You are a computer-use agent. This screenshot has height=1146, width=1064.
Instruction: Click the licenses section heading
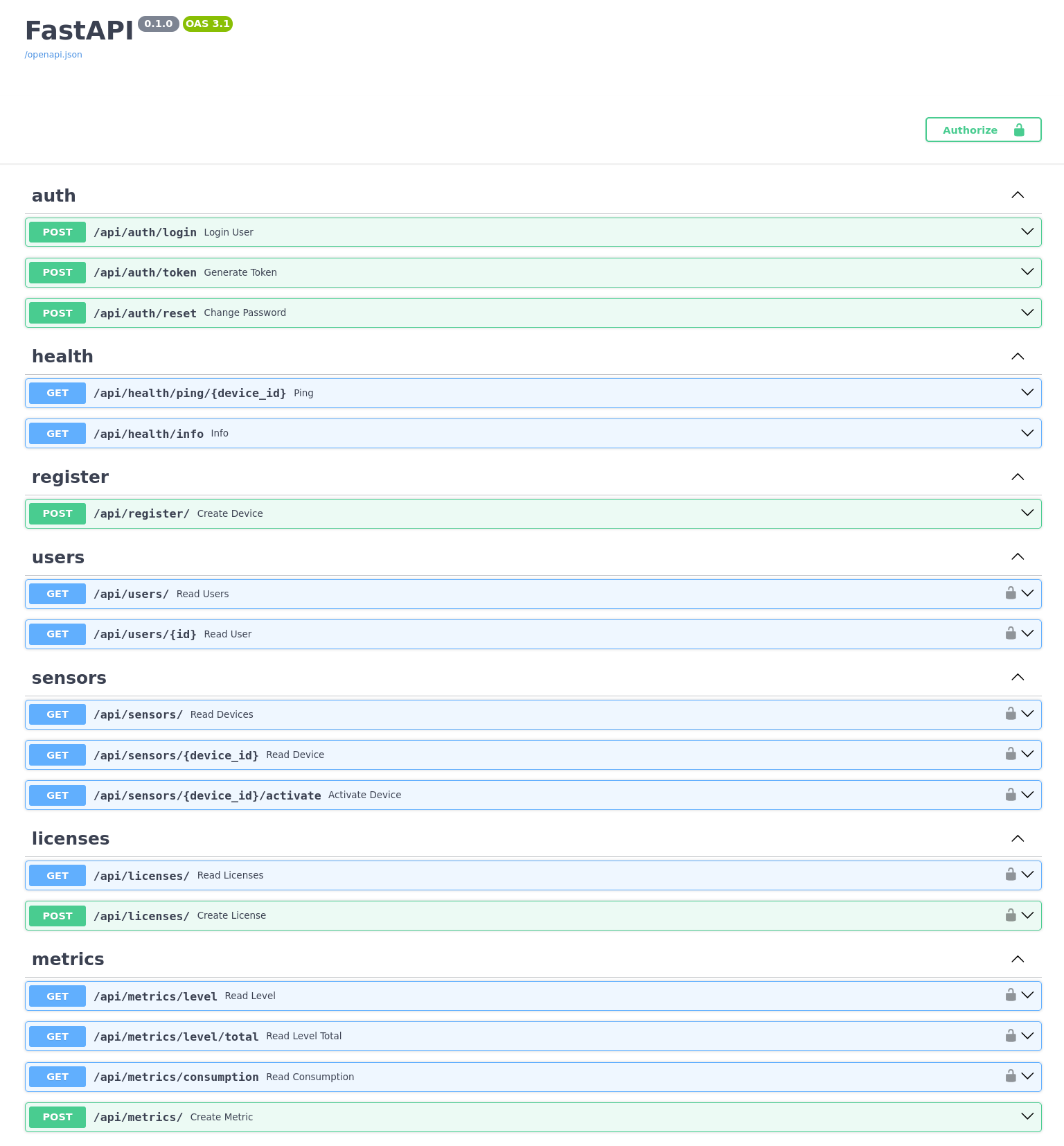(71, 838)
